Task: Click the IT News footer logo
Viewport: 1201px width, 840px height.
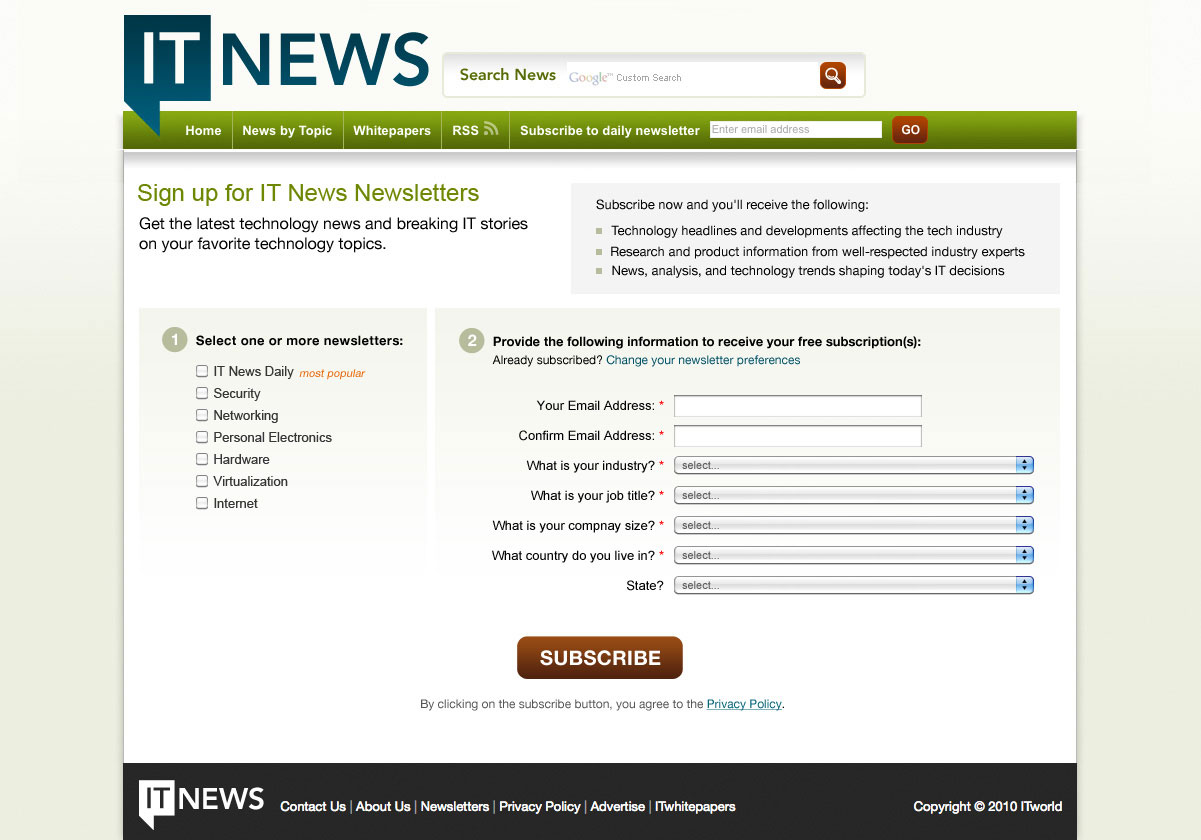Action: pyautogui.click(x=201, y=803)
